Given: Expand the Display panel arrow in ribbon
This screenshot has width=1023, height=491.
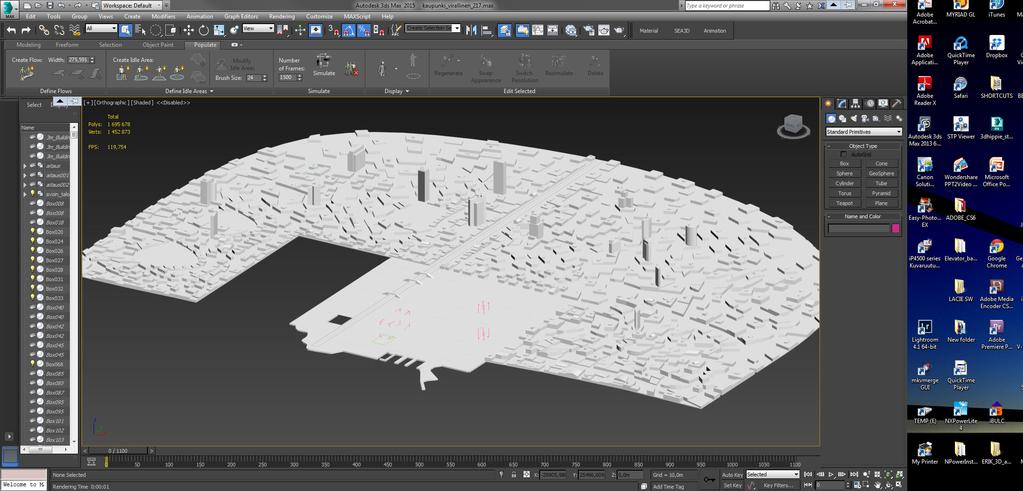Looking at the screenshot, I should click(407, 91).
